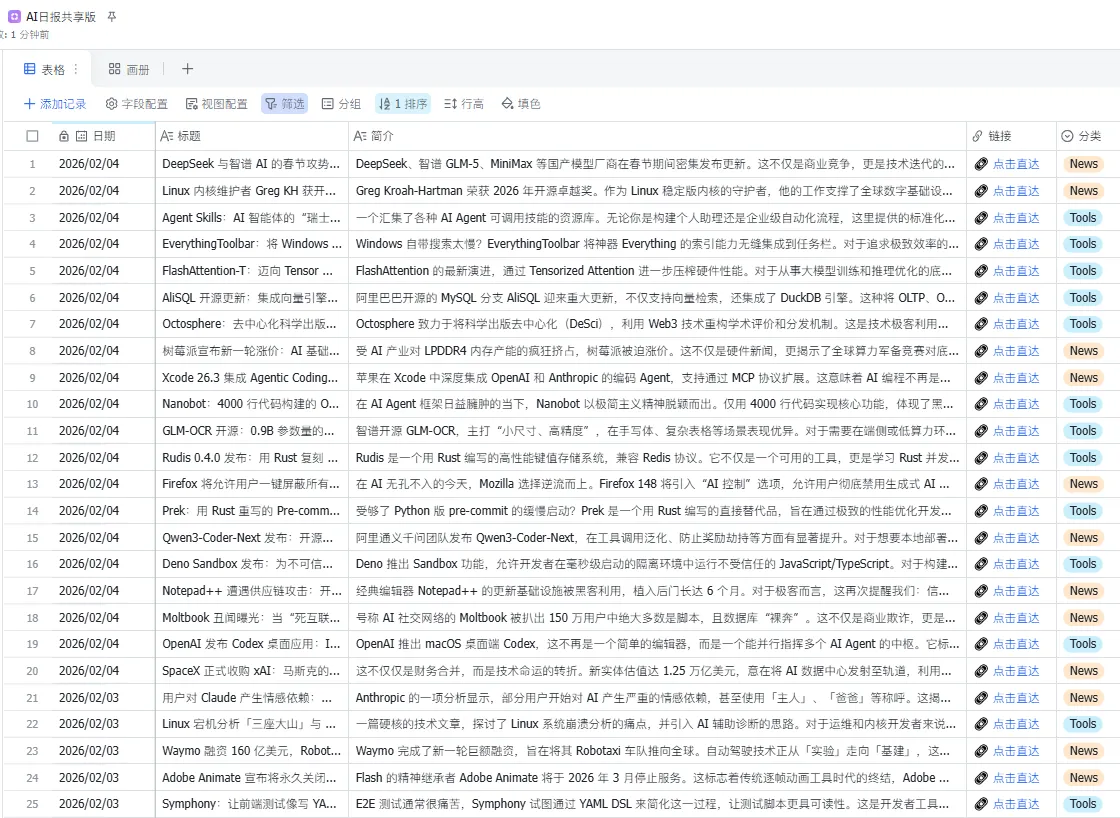1120x818 pixels.
Task: Add a new view with the plus icon
Action: [187, 69]
